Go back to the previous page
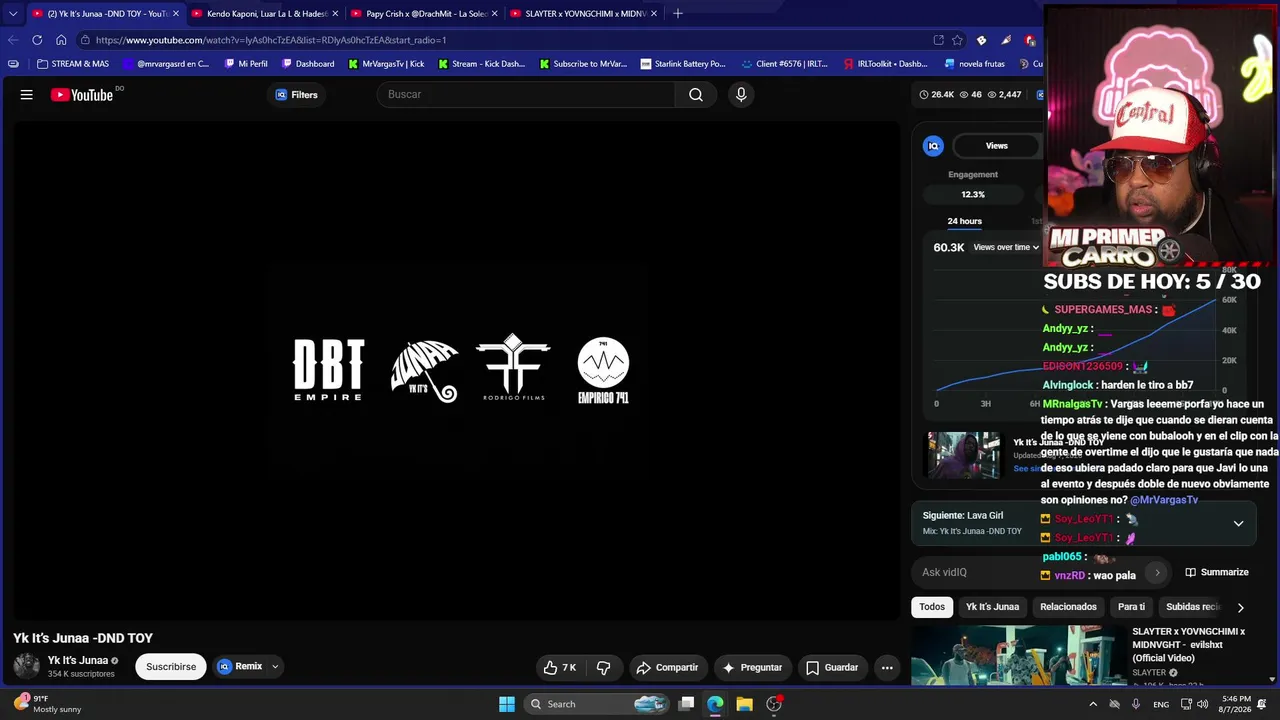 [13, 40]
